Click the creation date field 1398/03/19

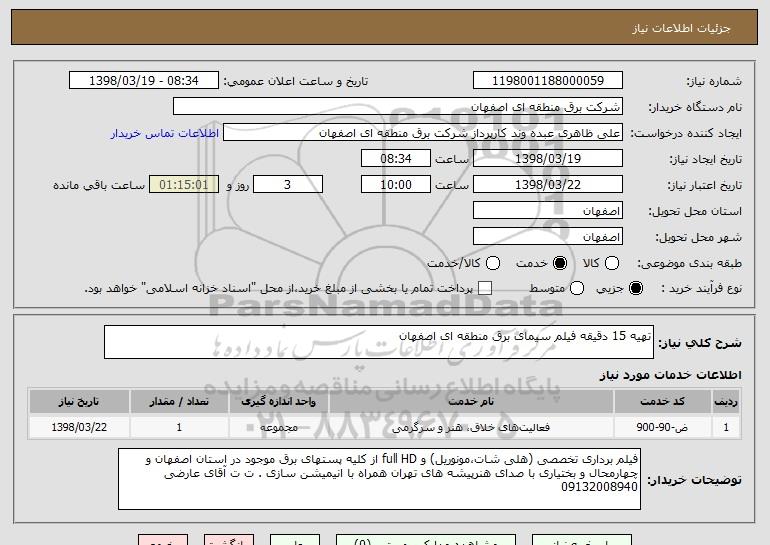548,159
